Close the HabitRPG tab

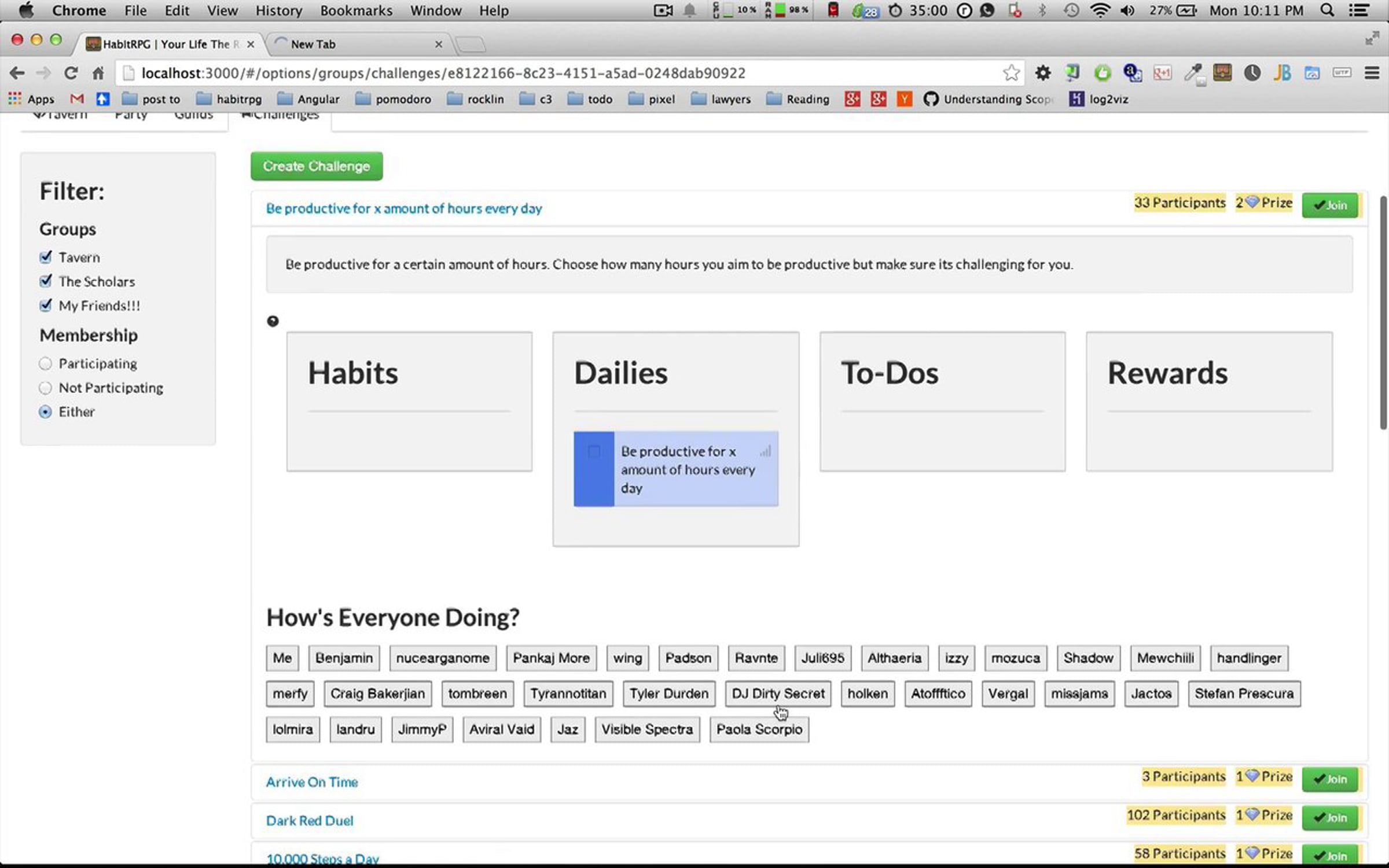[251, 44]
